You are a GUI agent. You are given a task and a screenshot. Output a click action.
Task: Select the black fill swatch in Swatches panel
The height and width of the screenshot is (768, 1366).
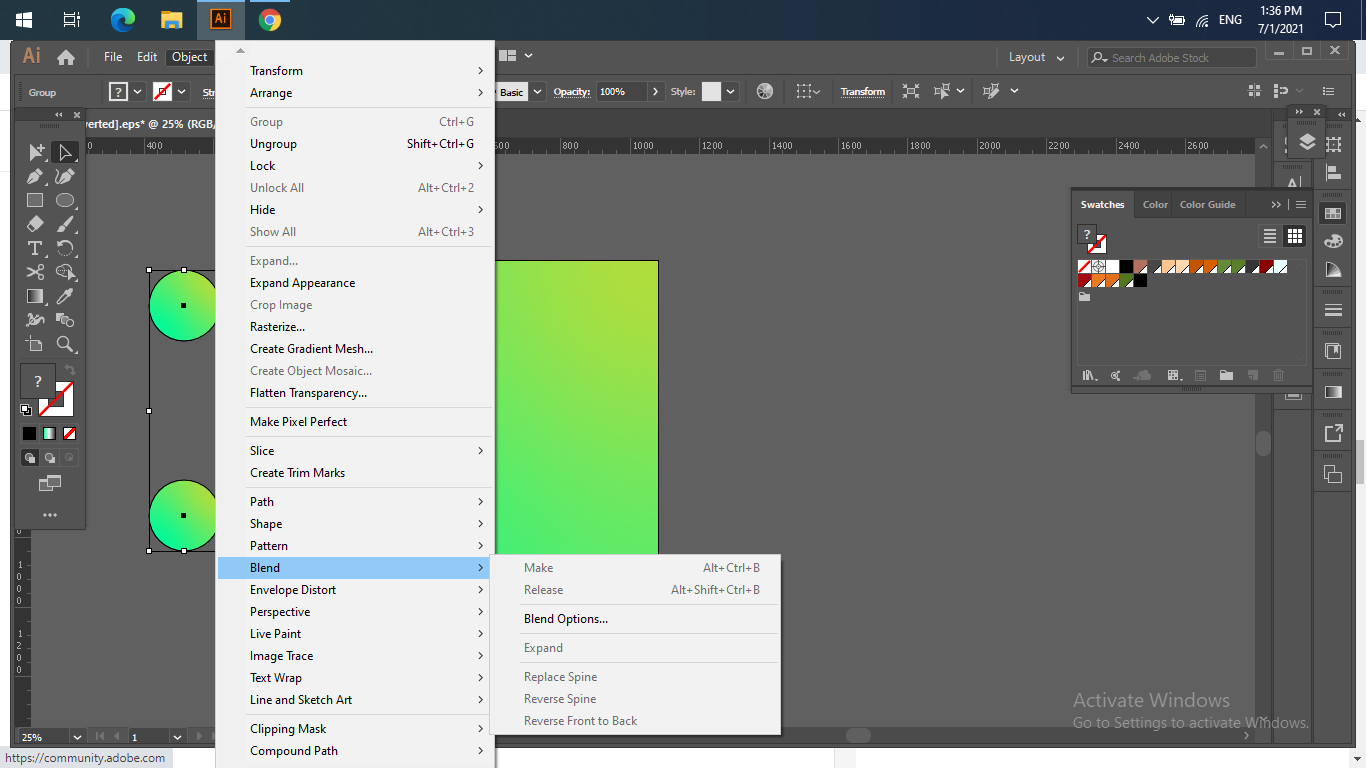(x=1126, y=267)
